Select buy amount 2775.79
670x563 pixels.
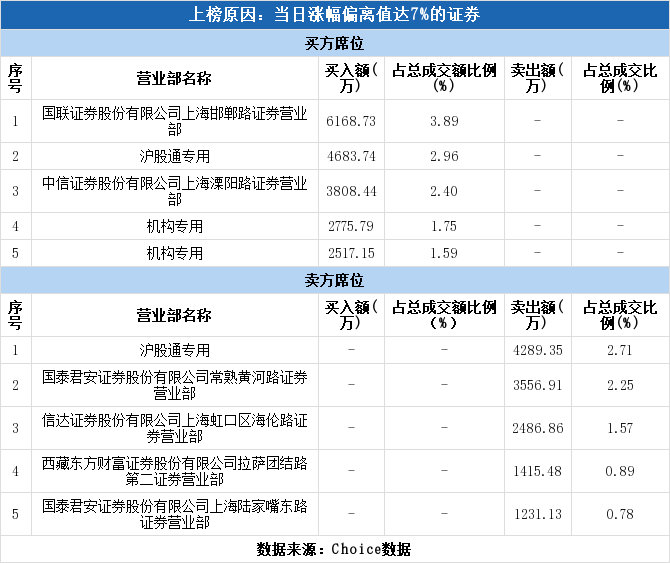tap(351, 226)
